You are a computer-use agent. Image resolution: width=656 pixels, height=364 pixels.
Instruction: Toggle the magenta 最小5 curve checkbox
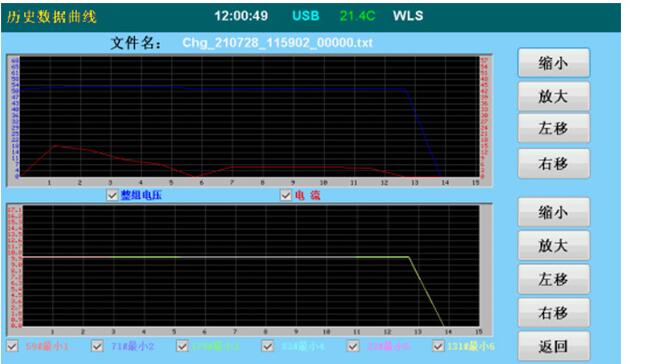click(353, 346)
